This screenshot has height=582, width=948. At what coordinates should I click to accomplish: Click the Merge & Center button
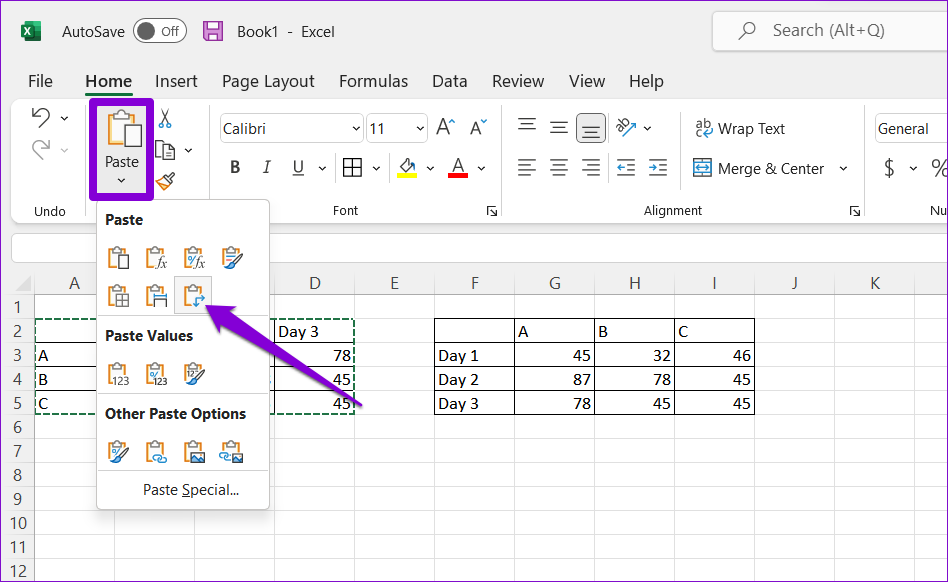[758, 169]
